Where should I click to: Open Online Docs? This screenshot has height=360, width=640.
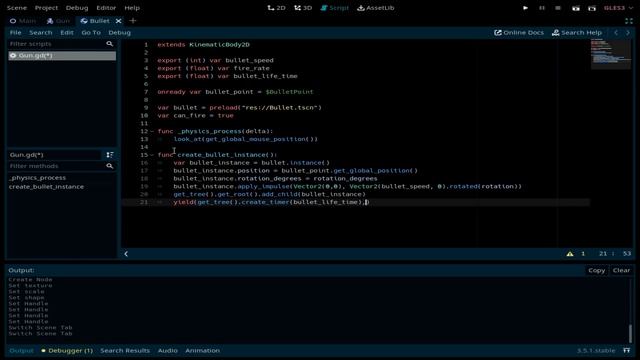[x=519, y=32]
